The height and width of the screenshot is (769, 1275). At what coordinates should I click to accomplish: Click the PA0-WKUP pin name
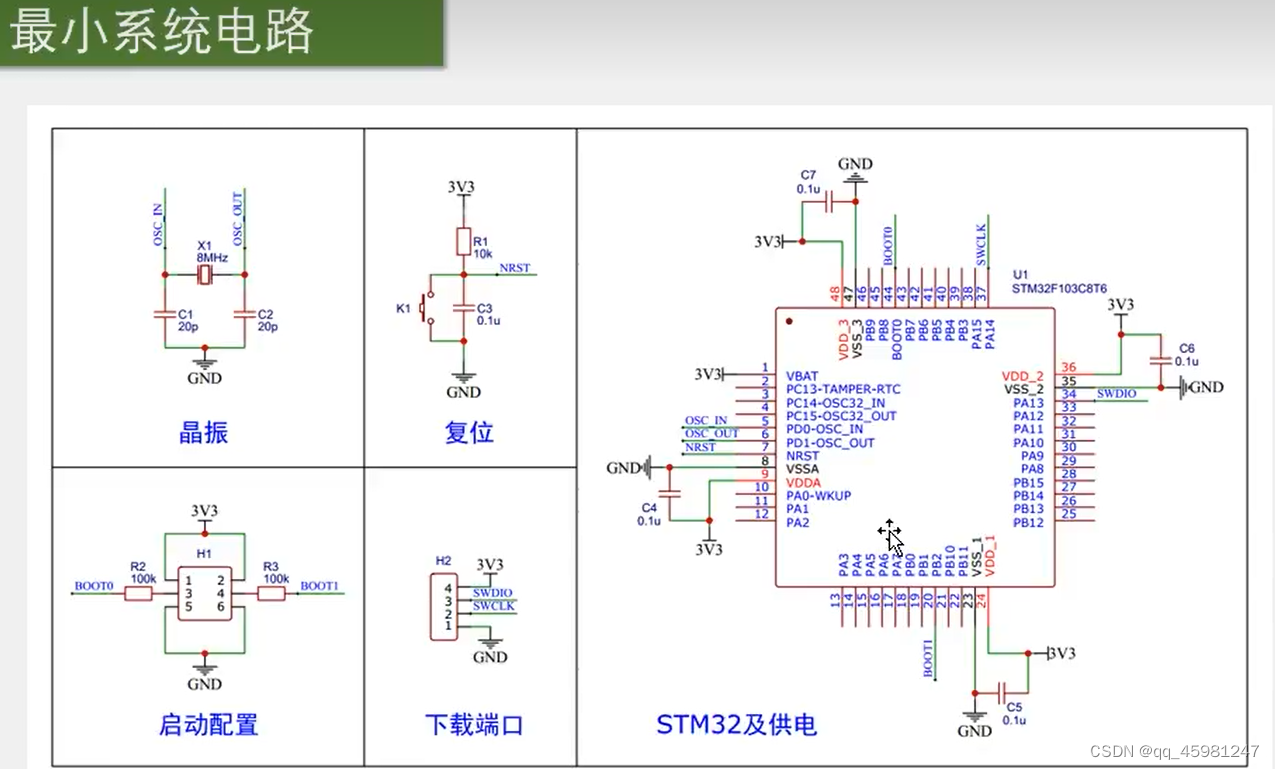[818, 496]
